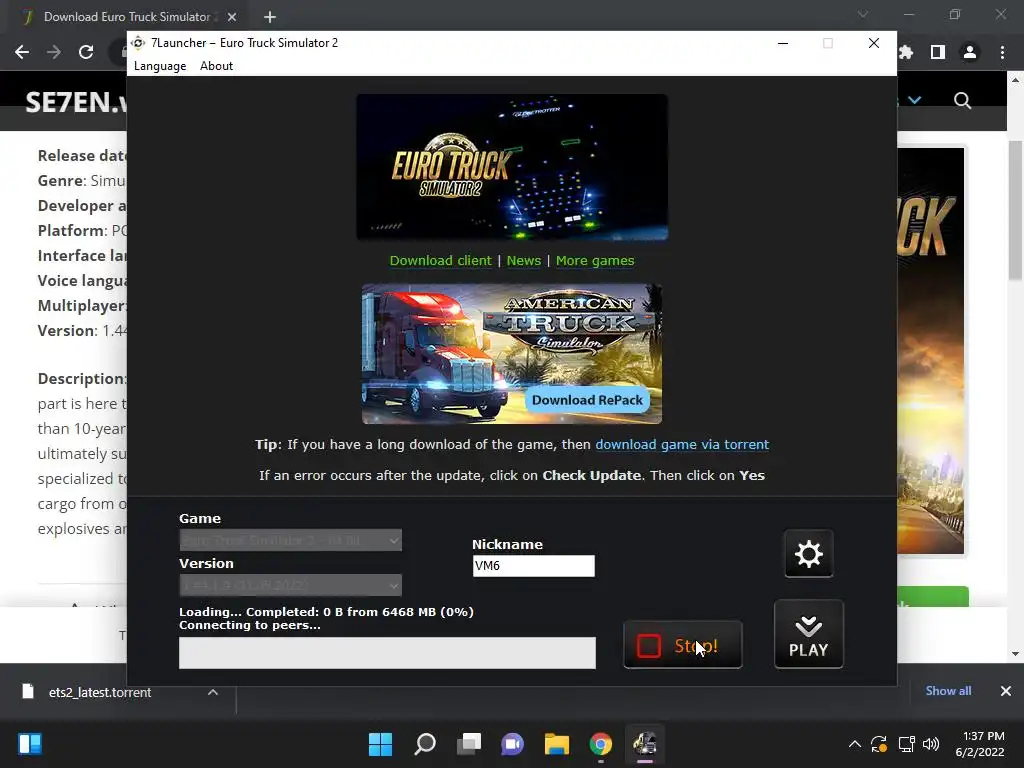Expand the Version dropdown
This screenshot has height=768, width=1024.
(x=291, y=585)
